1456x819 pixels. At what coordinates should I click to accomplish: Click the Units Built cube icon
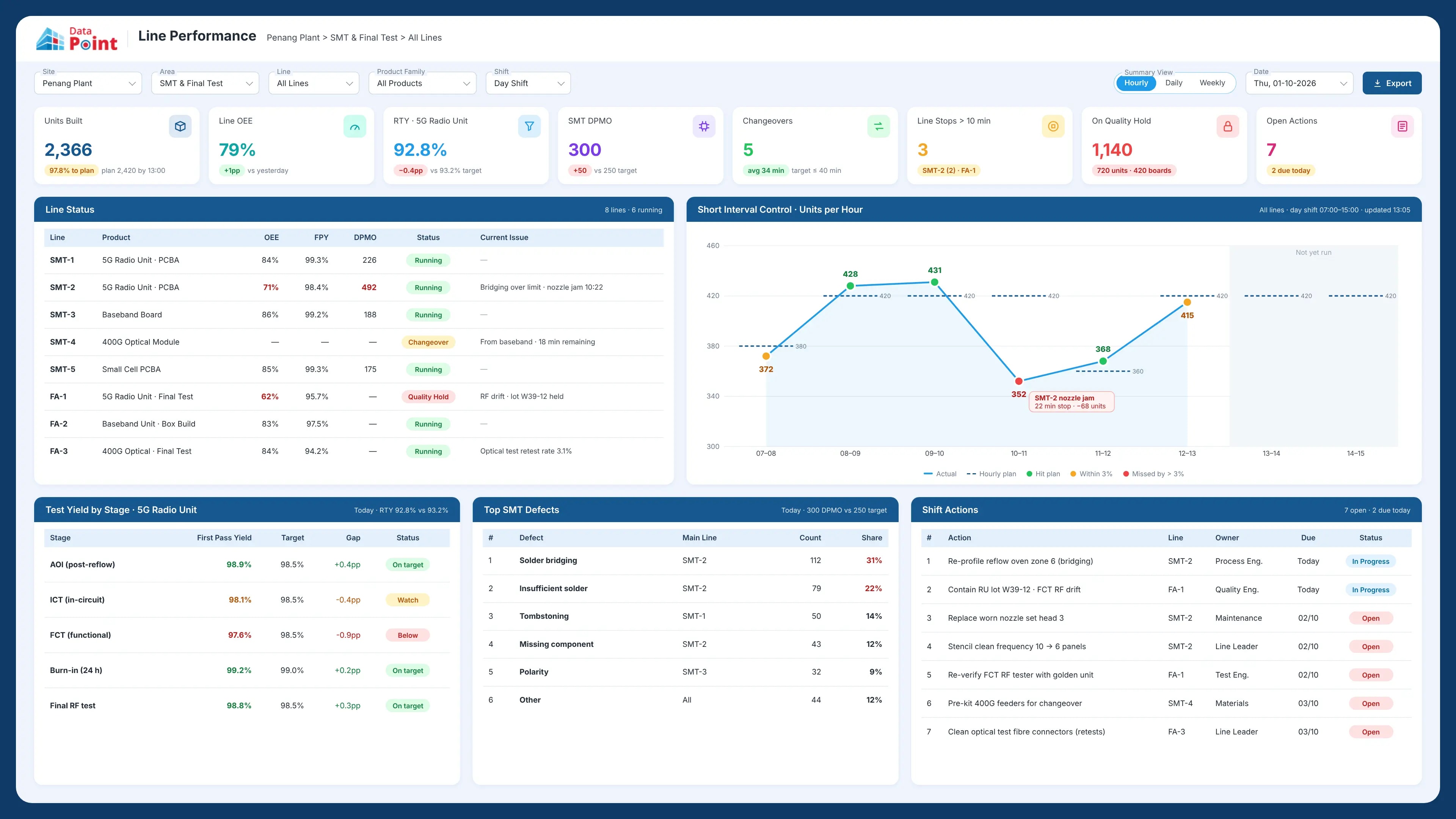click(x=180, y=126)
